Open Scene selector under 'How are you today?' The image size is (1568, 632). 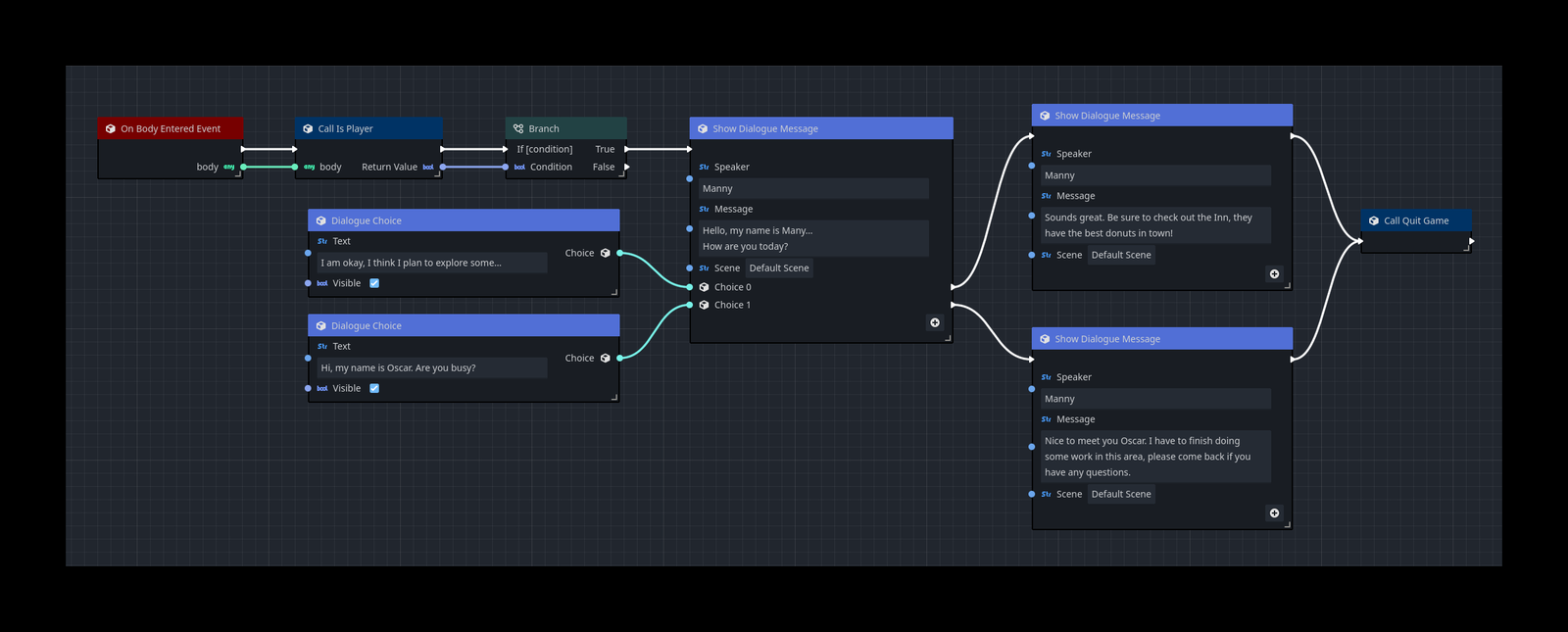(x=779, y=268)
